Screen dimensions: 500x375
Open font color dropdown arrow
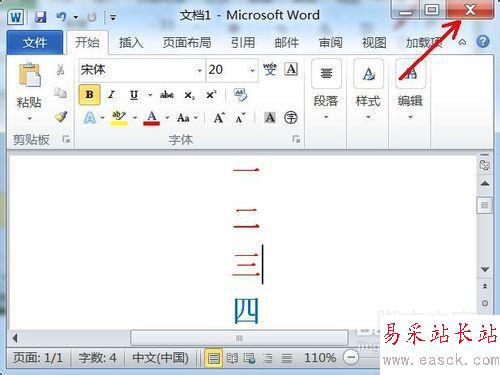[x=167, y=118]
